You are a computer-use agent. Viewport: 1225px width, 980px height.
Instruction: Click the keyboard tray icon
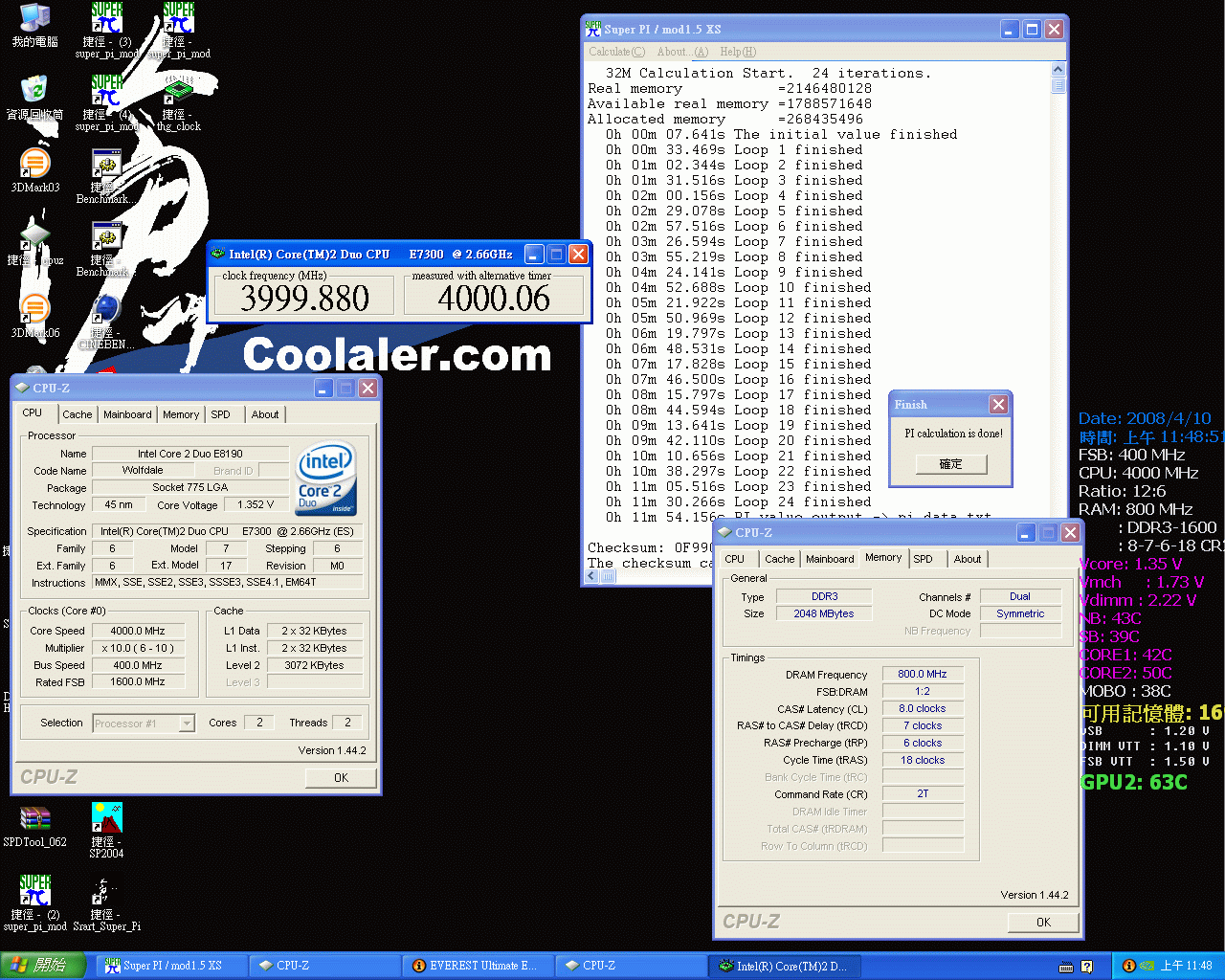coord(1066,967)
